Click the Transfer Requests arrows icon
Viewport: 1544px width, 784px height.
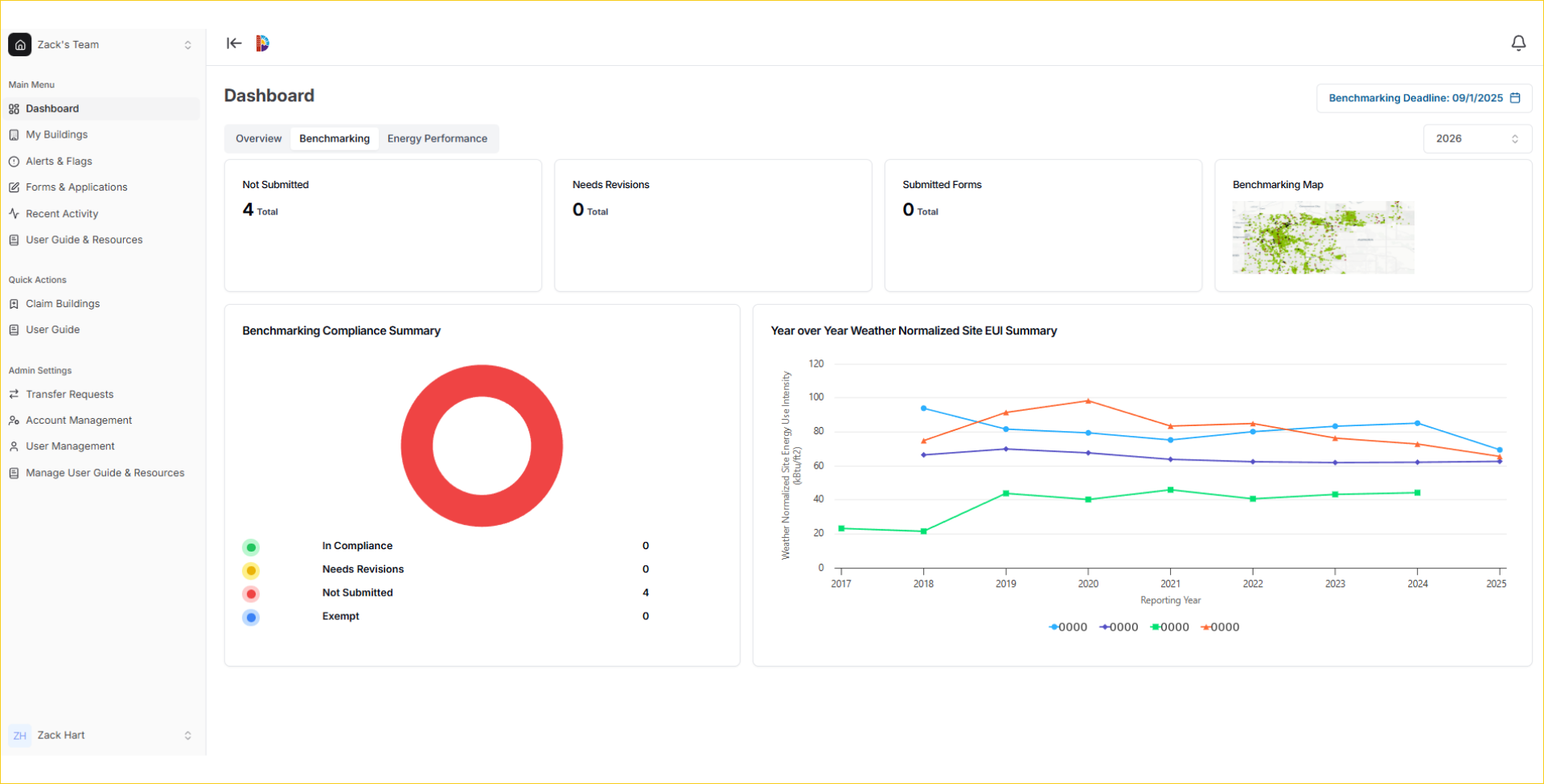point(14,394)
